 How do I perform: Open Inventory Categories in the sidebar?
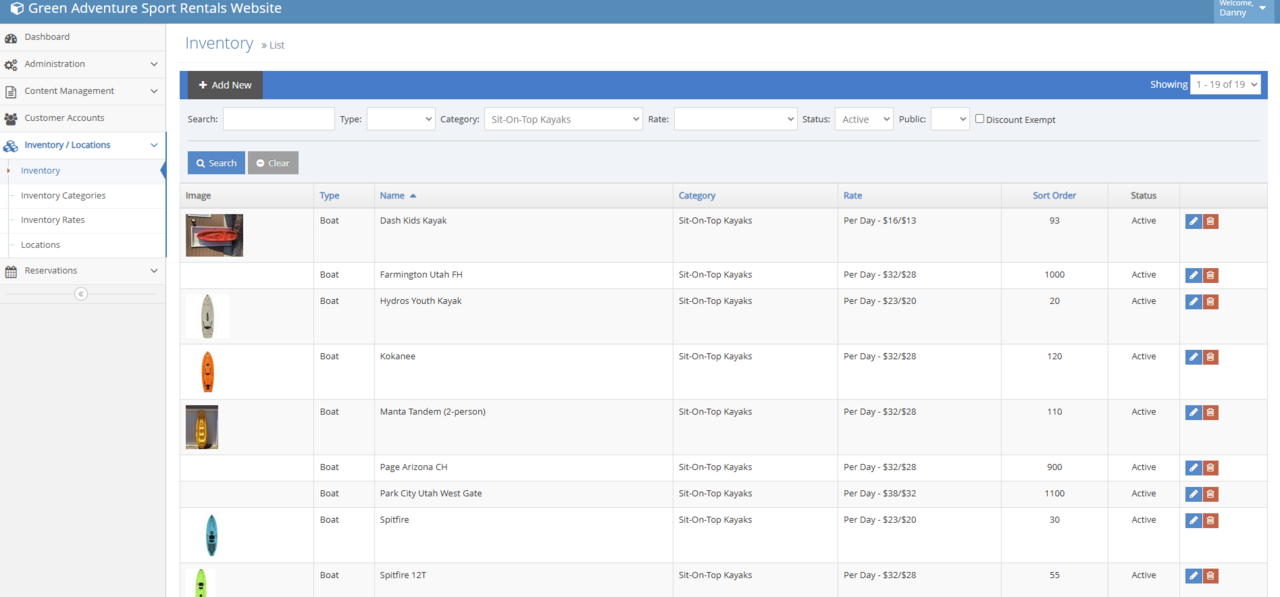[63, 196]
